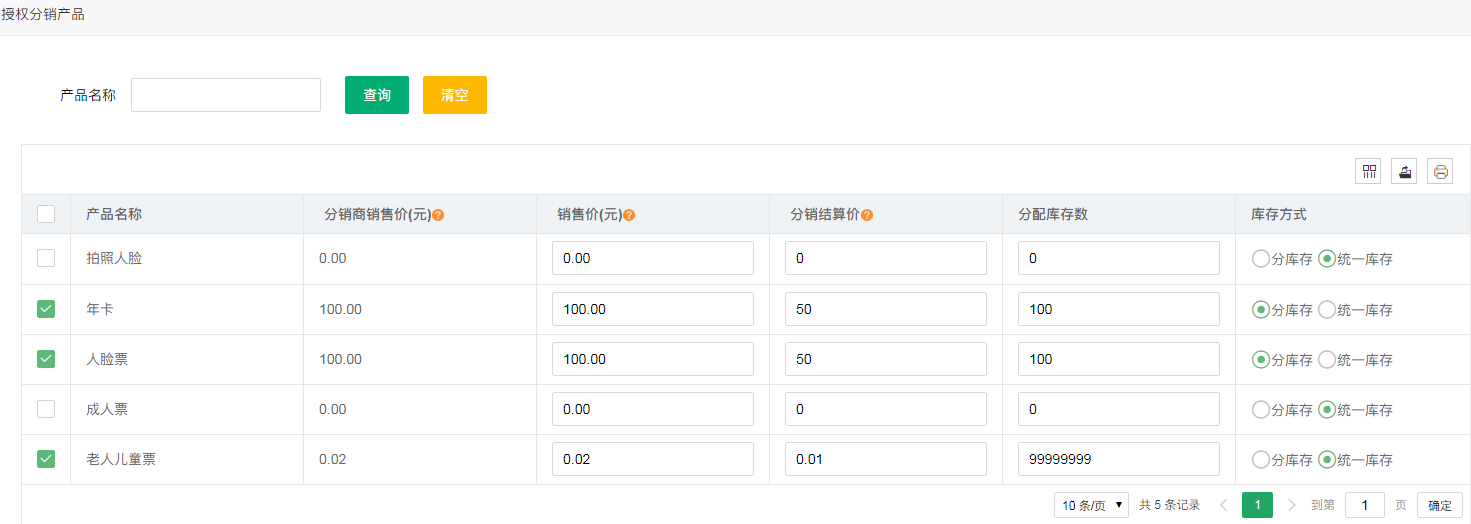Go to next page arrow
The height and width of the screenshot is (524, 1471).
click(1292, 505)
